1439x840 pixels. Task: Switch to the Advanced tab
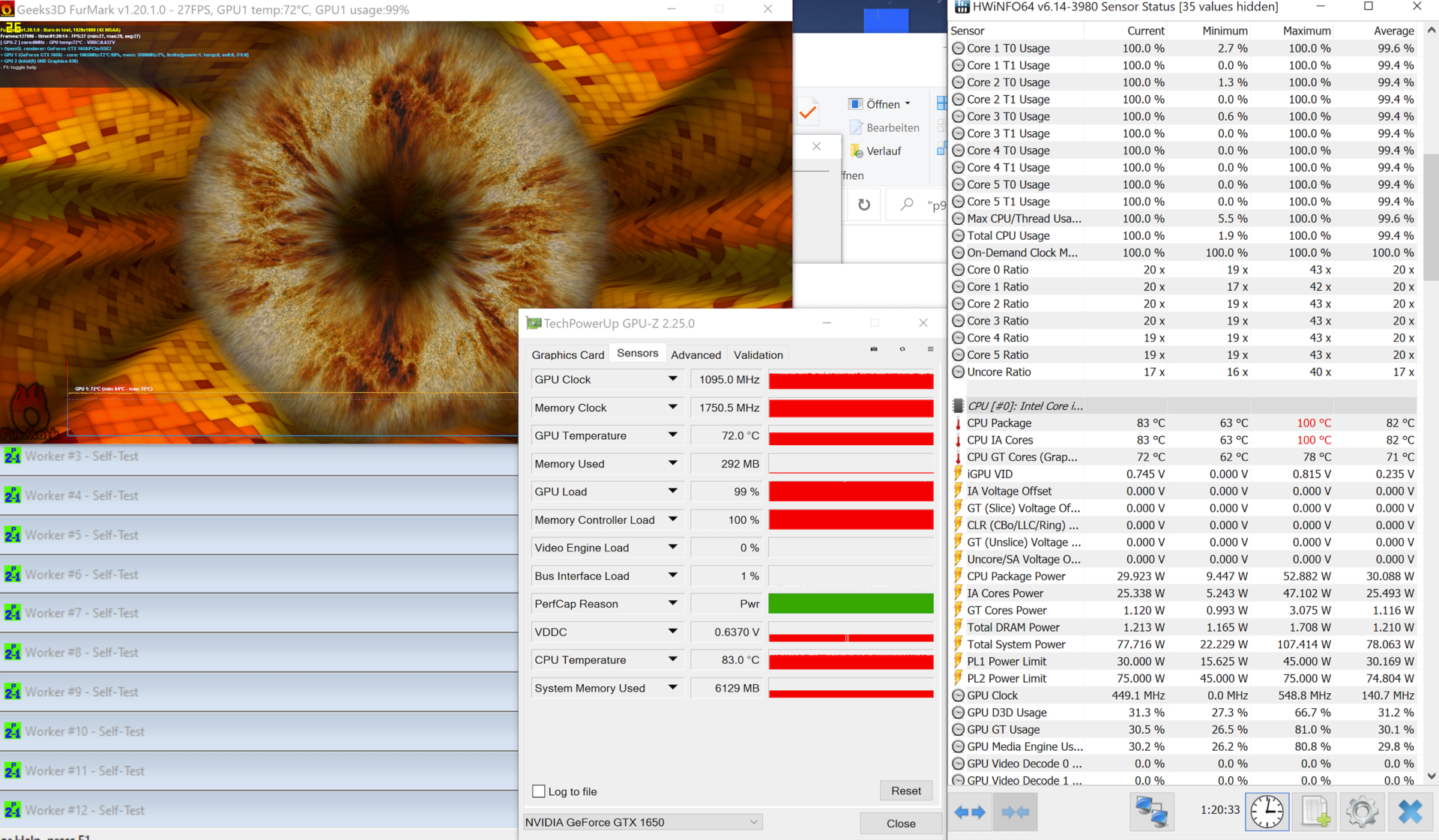[696, 354]
